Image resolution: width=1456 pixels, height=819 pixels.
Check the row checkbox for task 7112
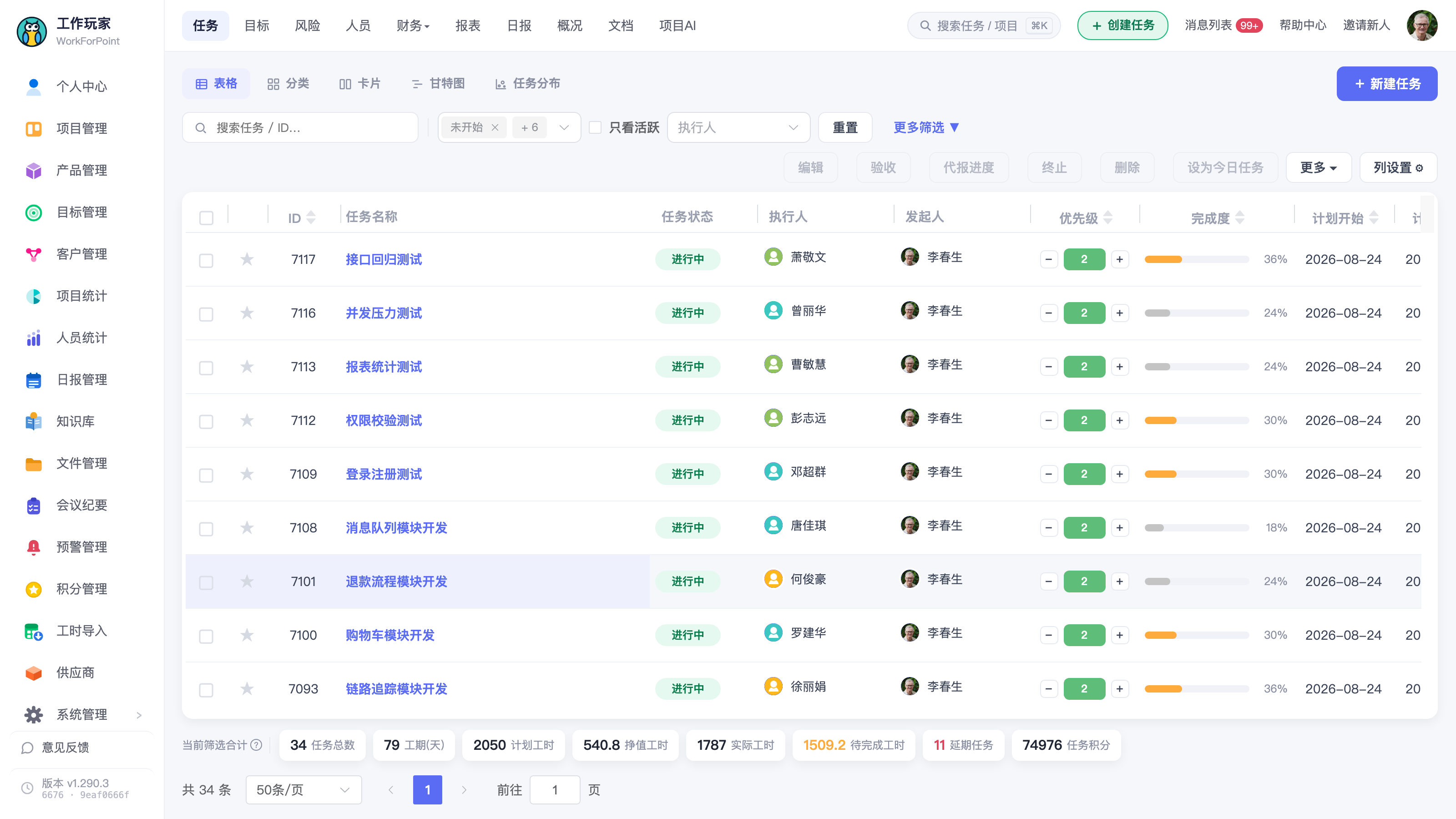[x=206, y=421]
